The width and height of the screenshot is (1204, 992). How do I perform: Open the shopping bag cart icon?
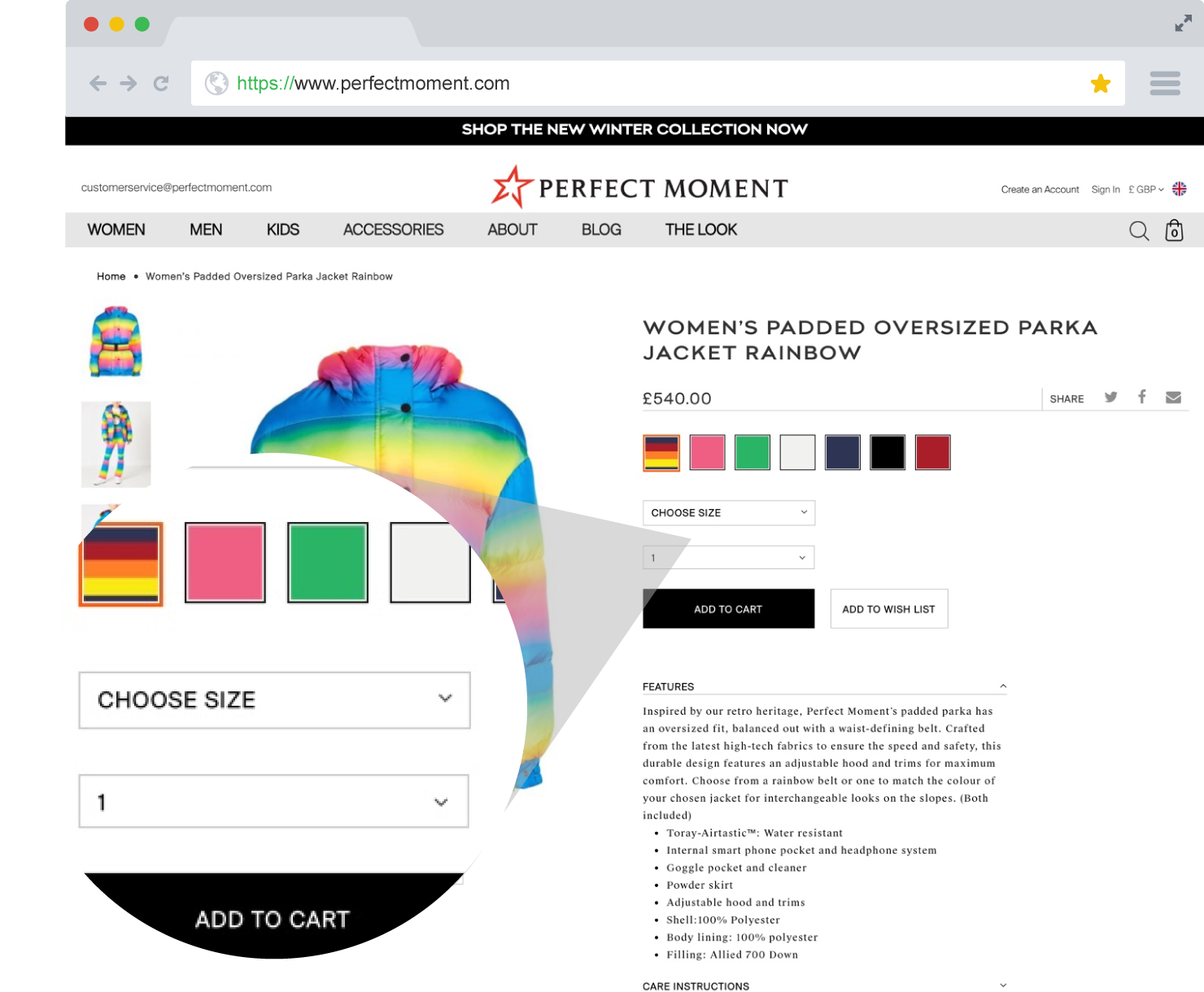click(x=1174, y=230)
